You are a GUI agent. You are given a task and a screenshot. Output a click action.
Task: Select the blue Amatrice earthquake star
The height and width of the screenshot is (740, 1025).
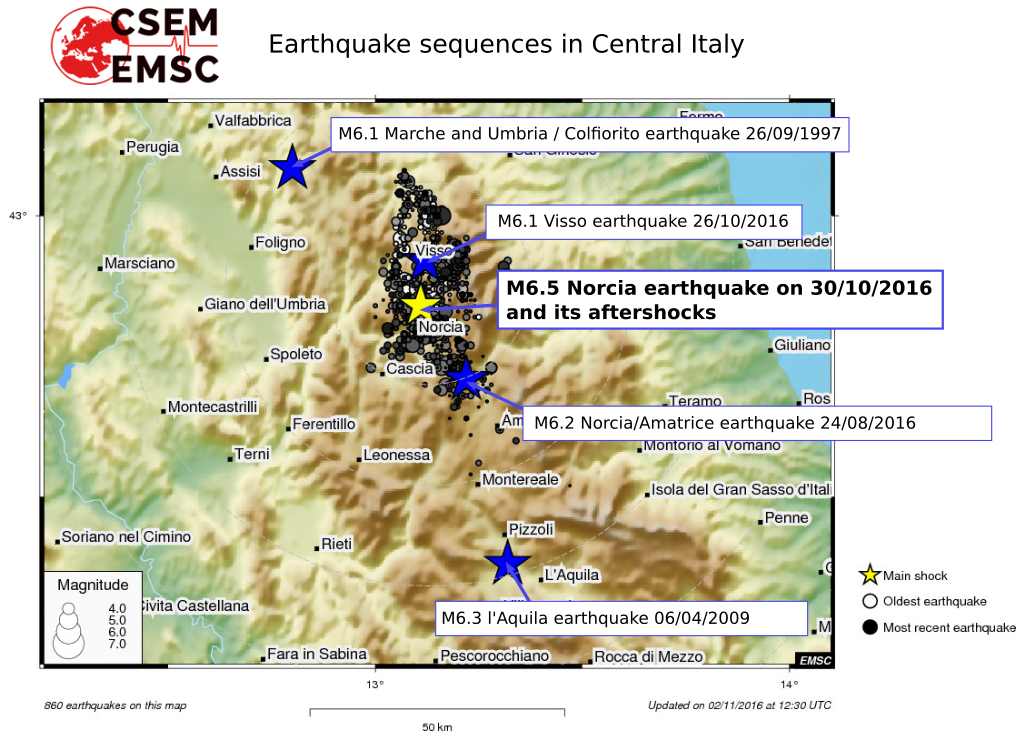coord(464,378)
